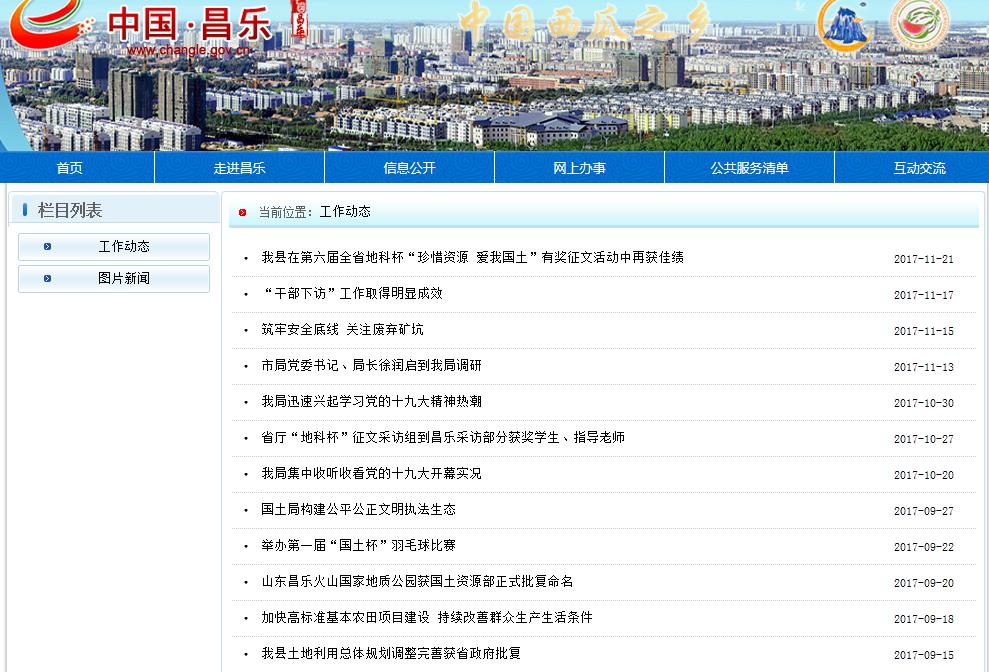Click the arrow icon beside 图片新闻 in the sidebar
The image size is (989, 672).
[47, 279]
